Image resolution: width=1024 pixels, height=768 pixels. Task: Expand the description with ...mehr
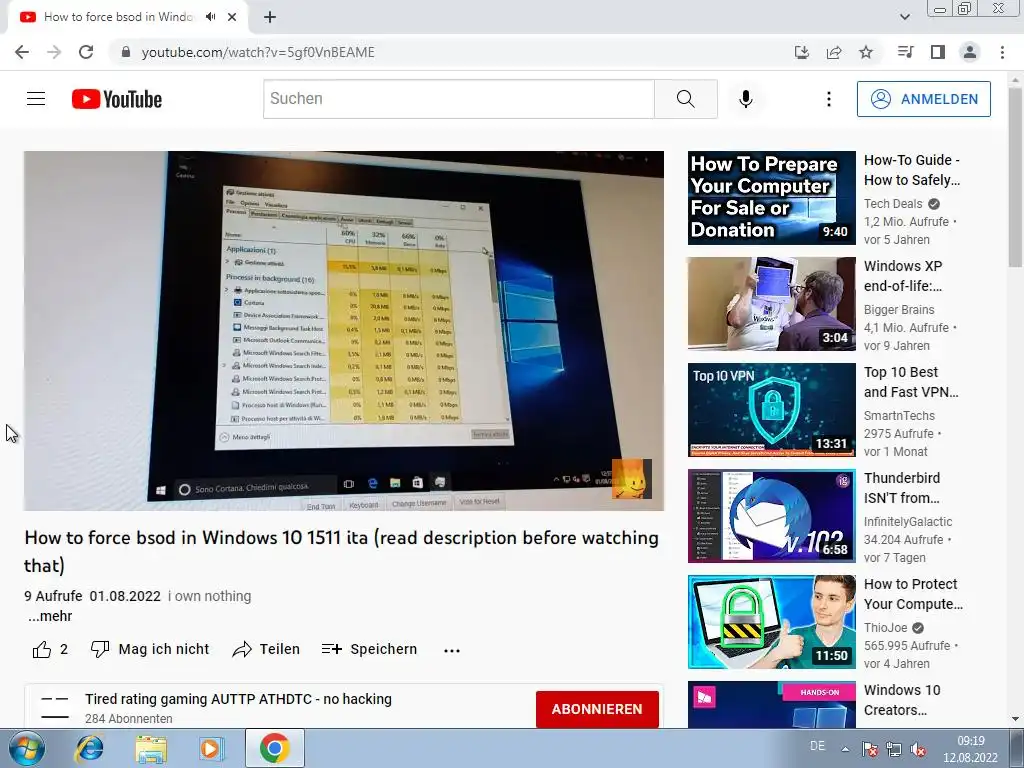(50, 616)
